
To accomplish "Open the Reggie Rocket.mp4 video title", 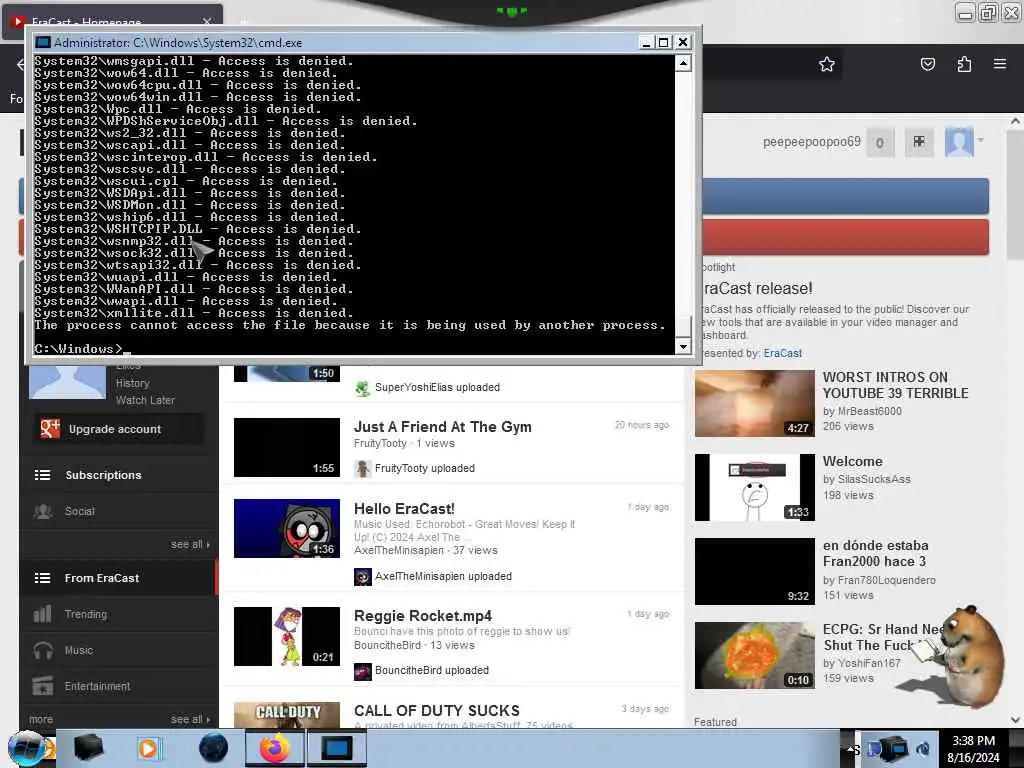I will coord(423,616).
